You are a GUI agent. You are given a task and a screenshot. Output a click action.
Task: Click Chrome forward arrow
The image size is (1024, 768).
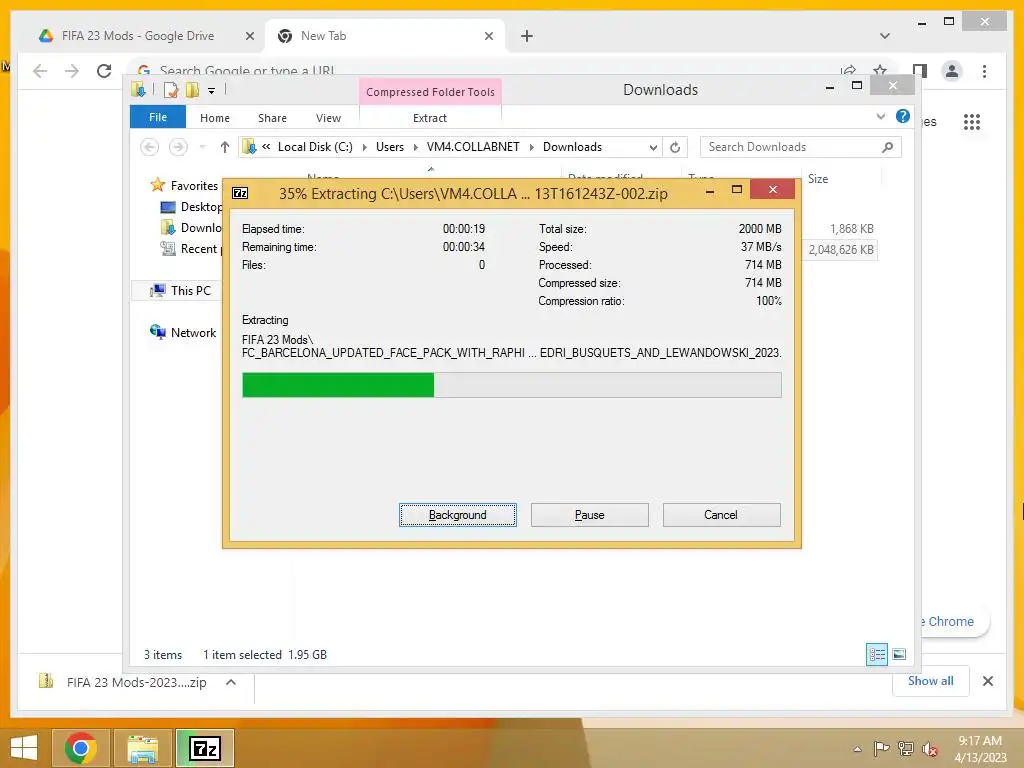click(72, 71)
